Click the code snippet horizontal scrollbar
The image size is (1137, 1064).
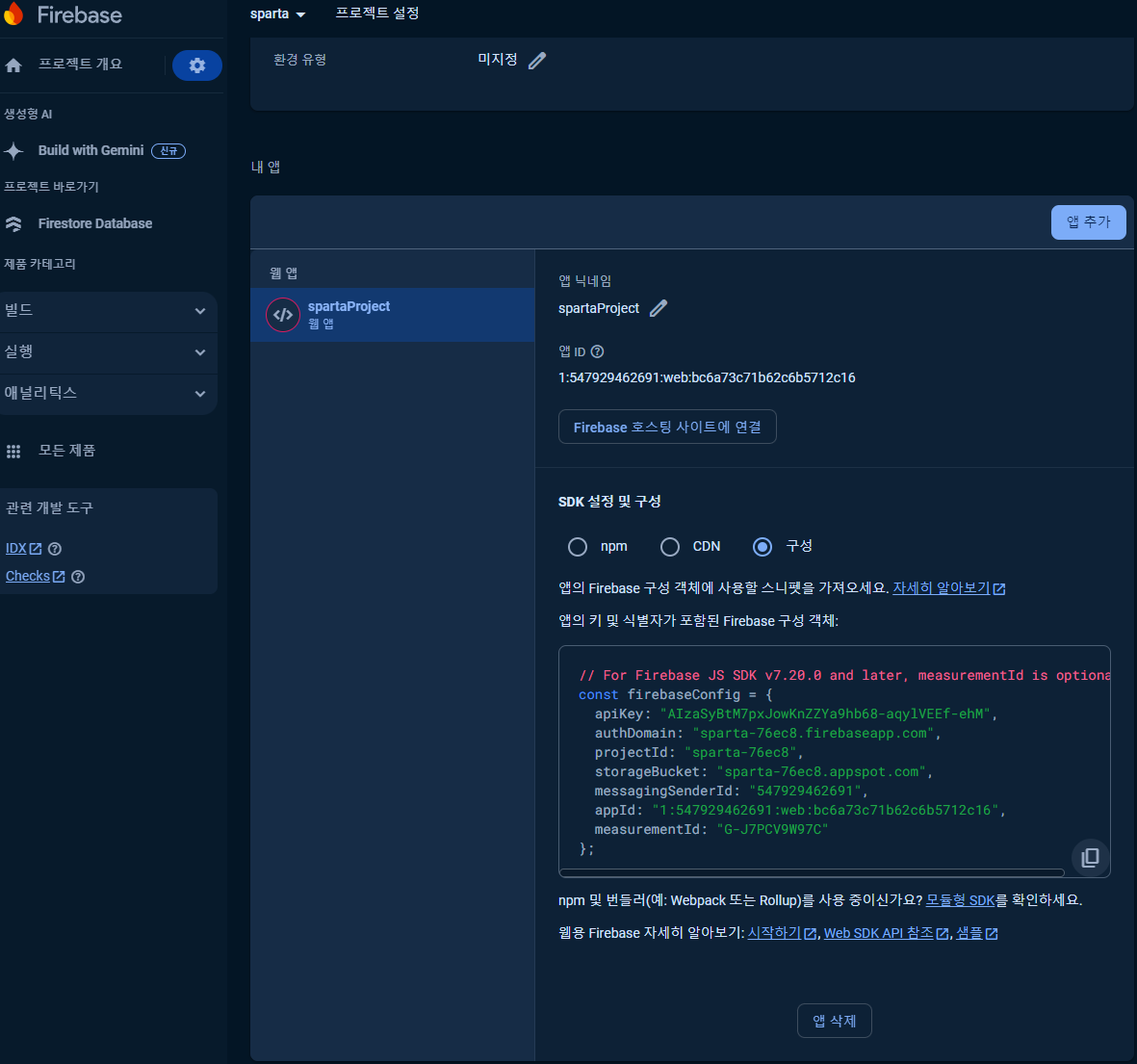pyautogui.click(x=812, y=871)
